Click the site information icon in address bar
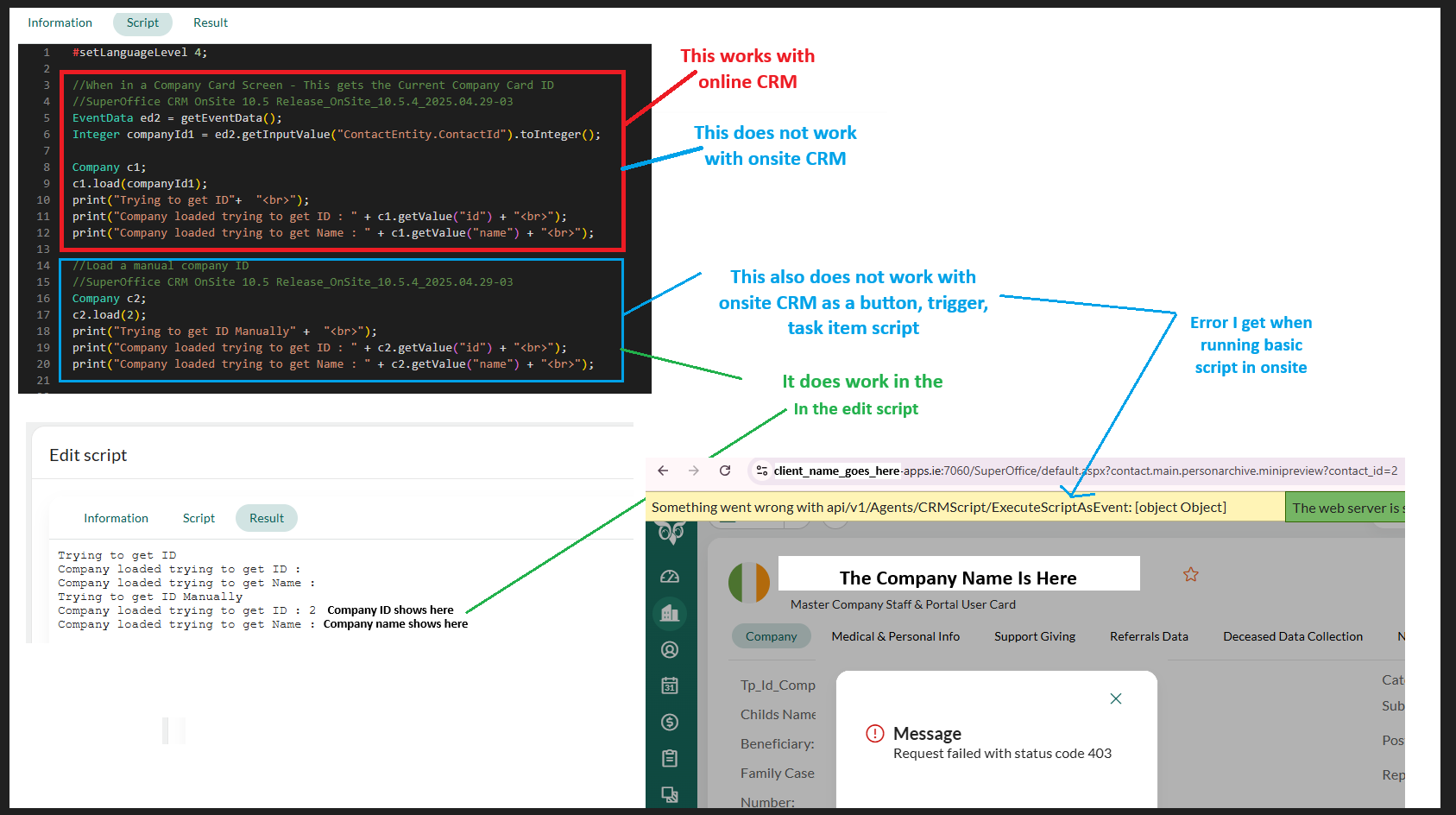 coord(761,471)
